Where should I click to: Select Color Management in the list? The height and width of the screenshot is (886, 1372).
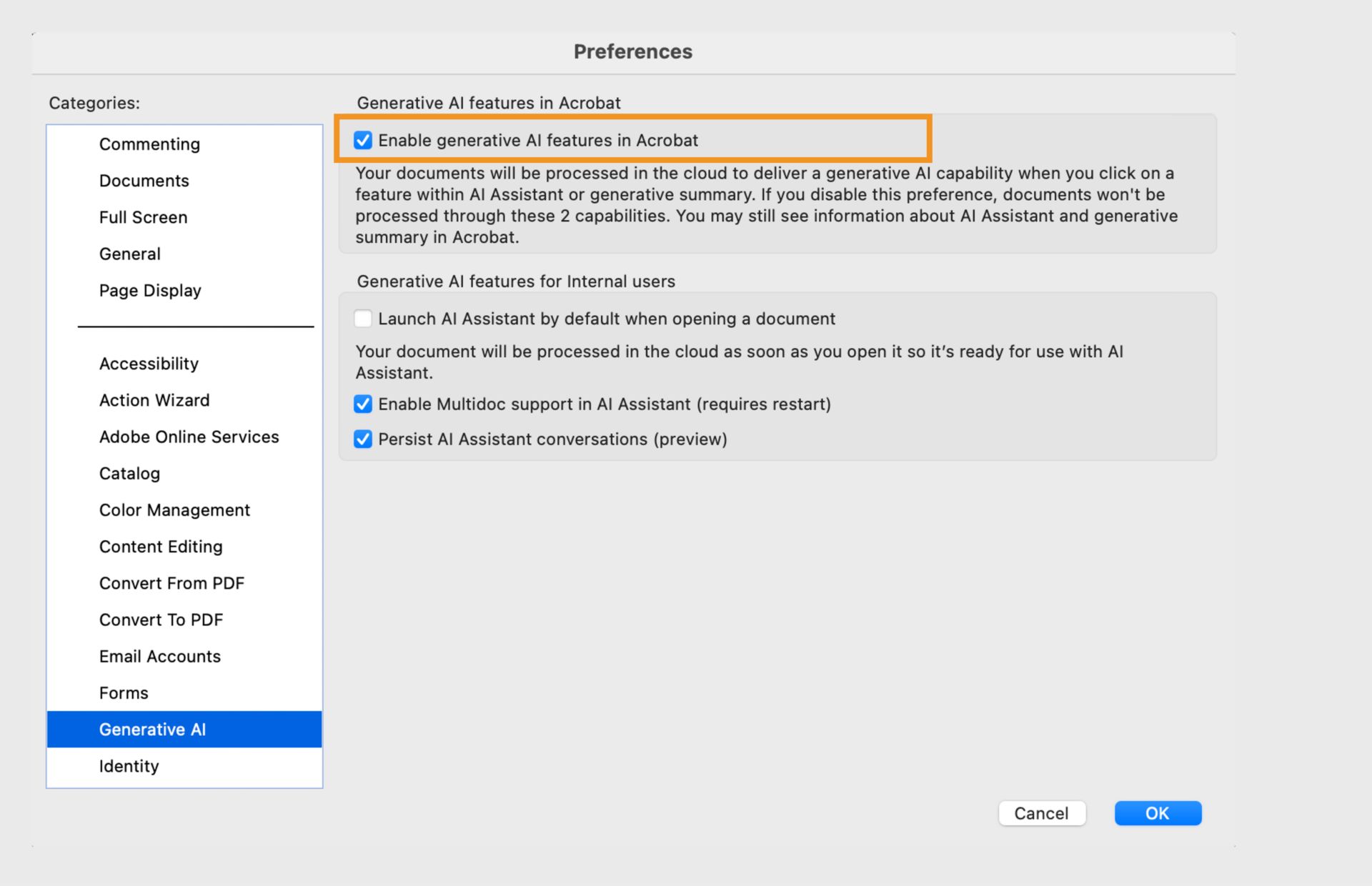point(174,510)
